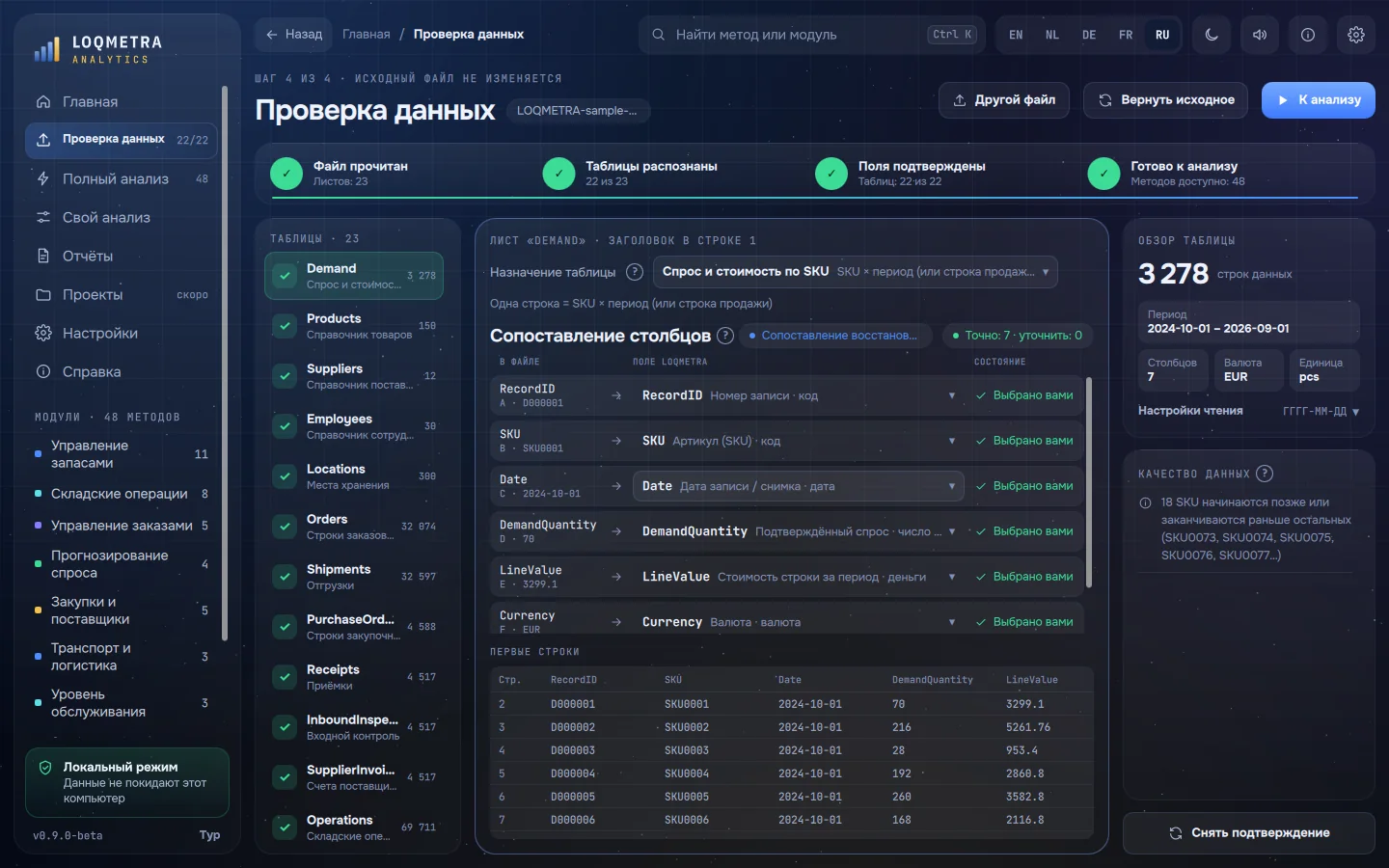Screen dimensions: 1389x868
Task: Toggle dark mode moon icon
Action: pyautogui.click(x=1212, y=35)
